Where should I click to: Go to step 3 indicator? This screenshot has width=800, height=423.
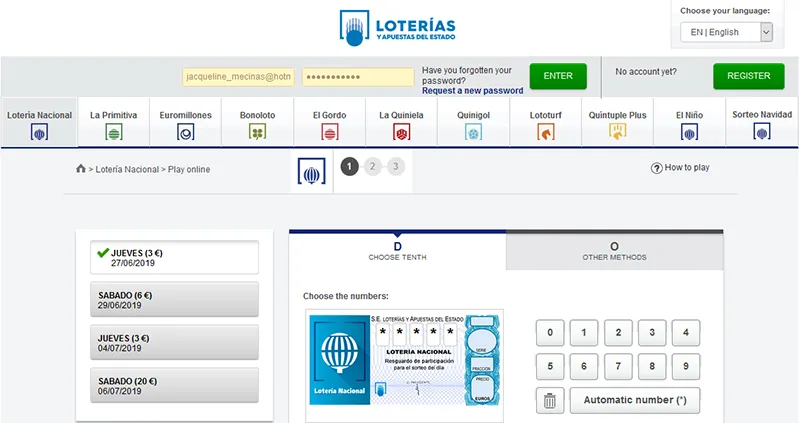click(395, 166)
